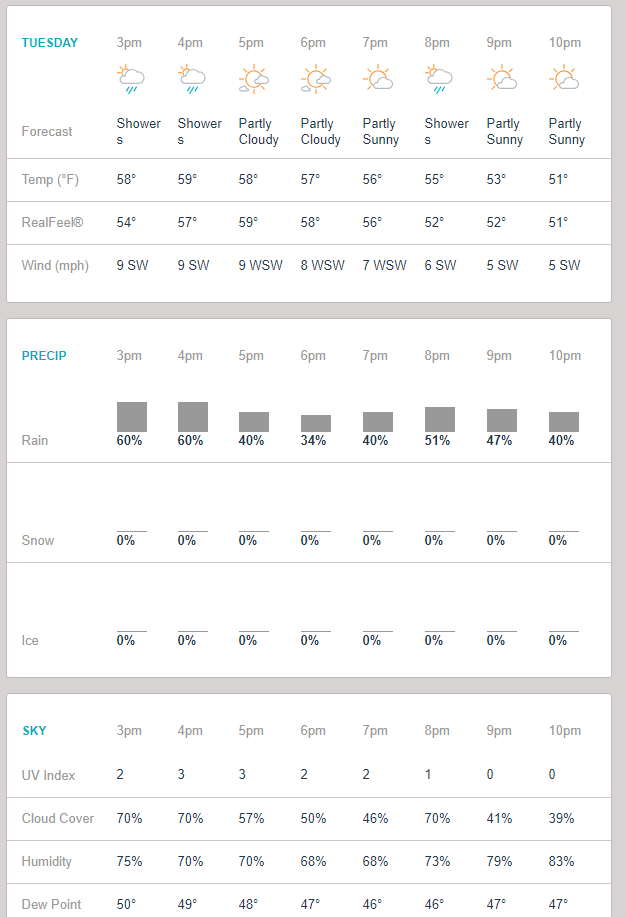This screenshot has width=626, height=917.
Task: Select the SKY section heading
Action: 35,731
